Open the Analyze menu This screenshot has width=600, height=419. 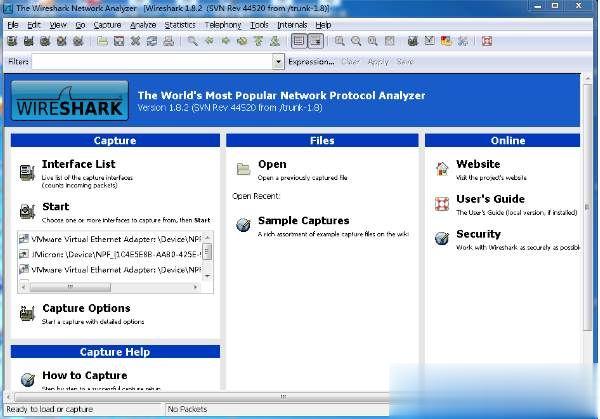(143, 25)
